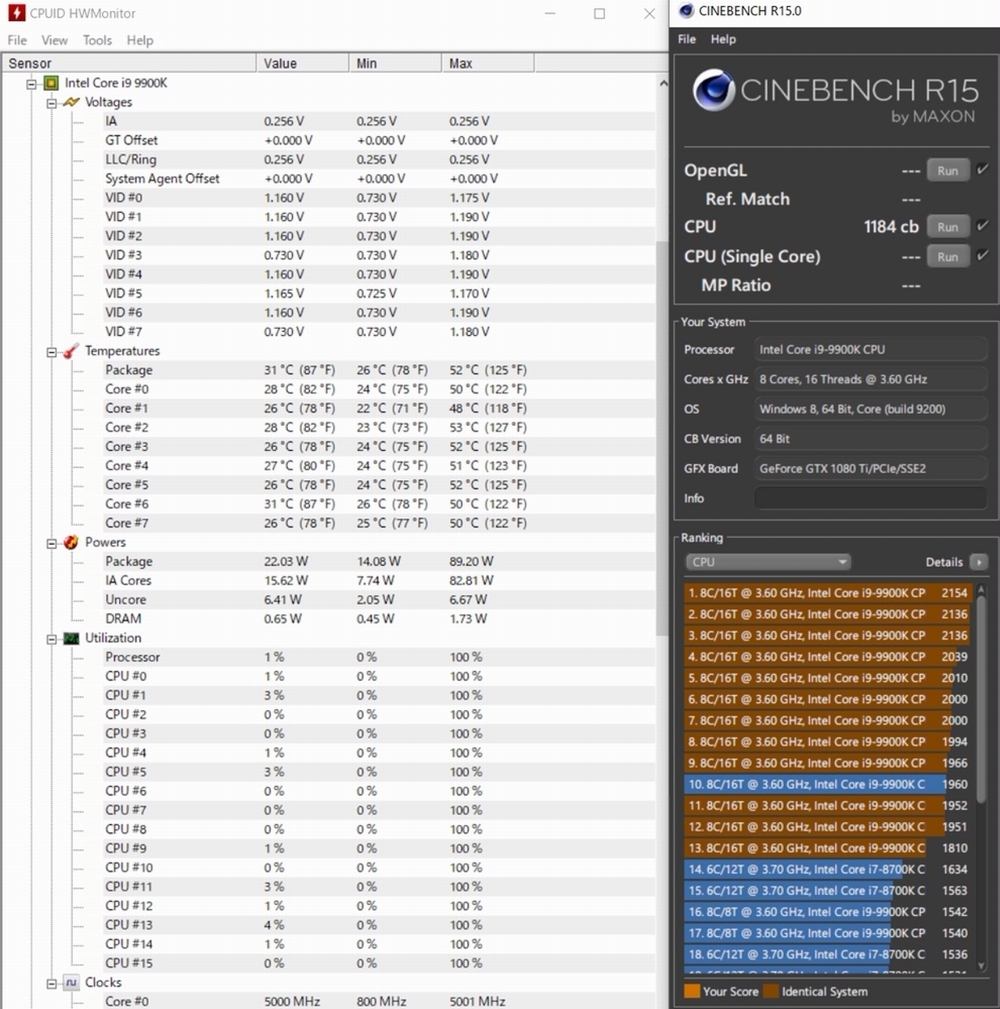Click the Processor field showing i9-9900K CPU

(x=870, y=349)
